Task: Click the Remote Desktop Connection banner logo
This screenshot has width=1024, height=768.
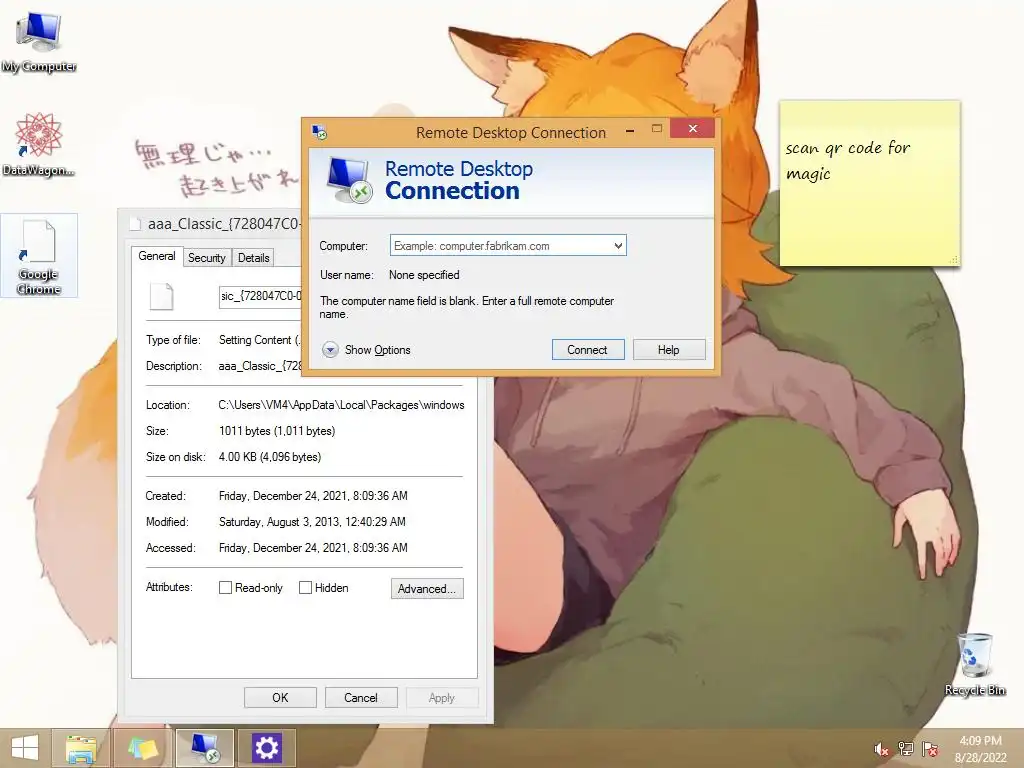Action: tap(349, 180)
